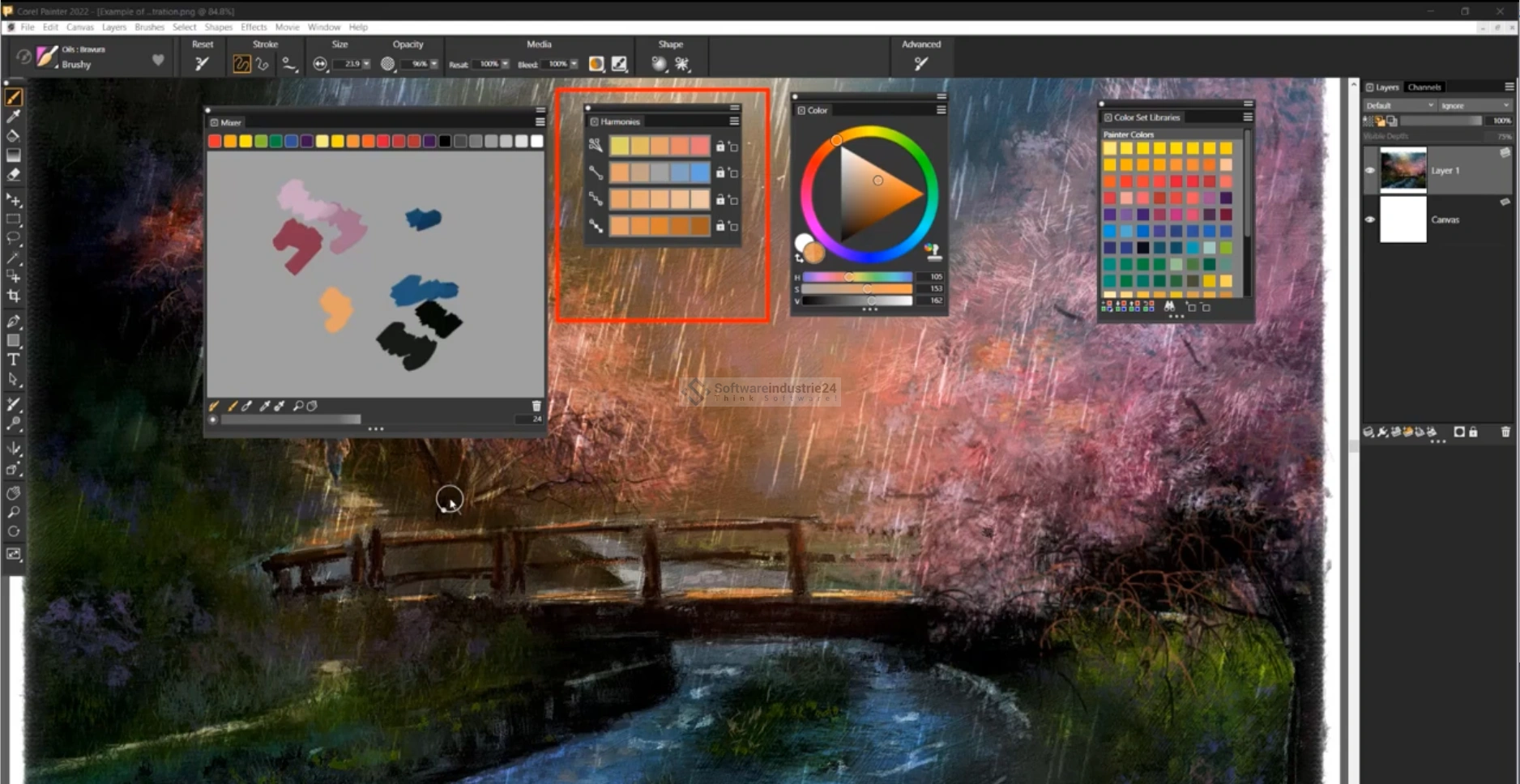Switch to the Channels tab
The width and height of the screenshot is (1520, 784).
(x=1424, y=87)
